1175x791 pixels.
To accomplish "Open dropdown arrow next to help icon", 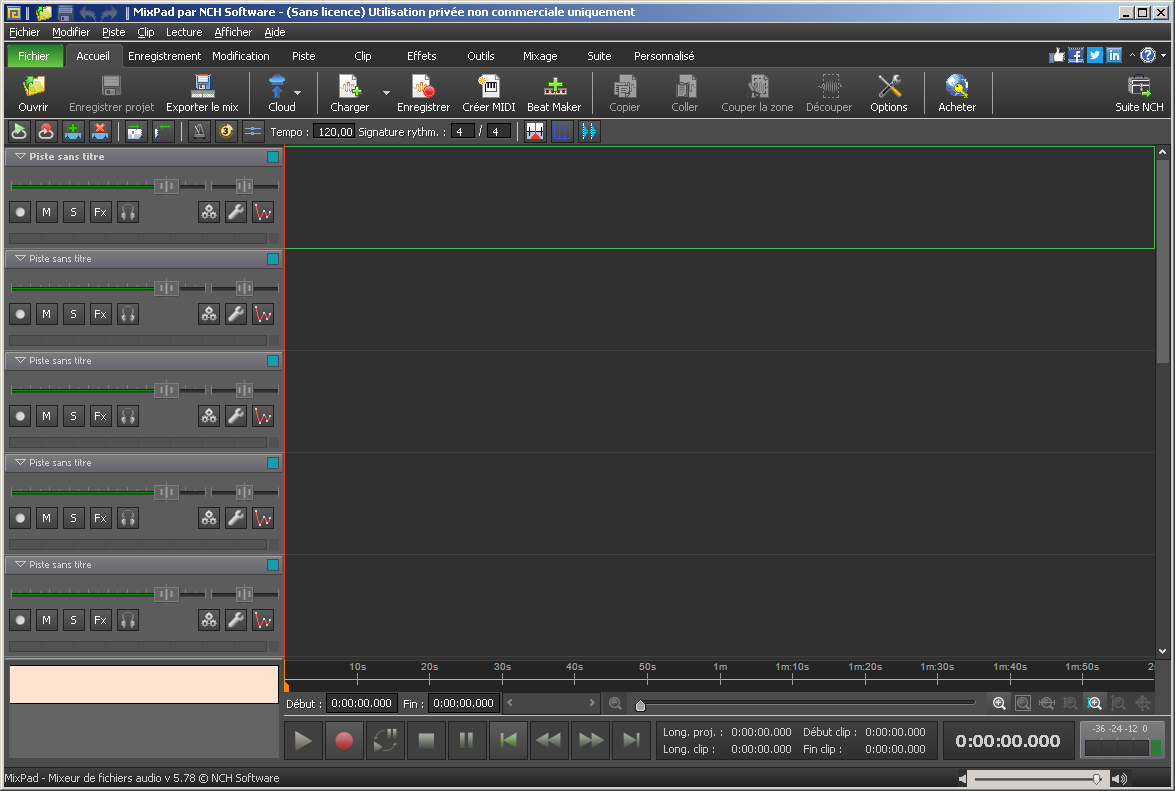I will pyautogui.click(x=1163, y=55).
